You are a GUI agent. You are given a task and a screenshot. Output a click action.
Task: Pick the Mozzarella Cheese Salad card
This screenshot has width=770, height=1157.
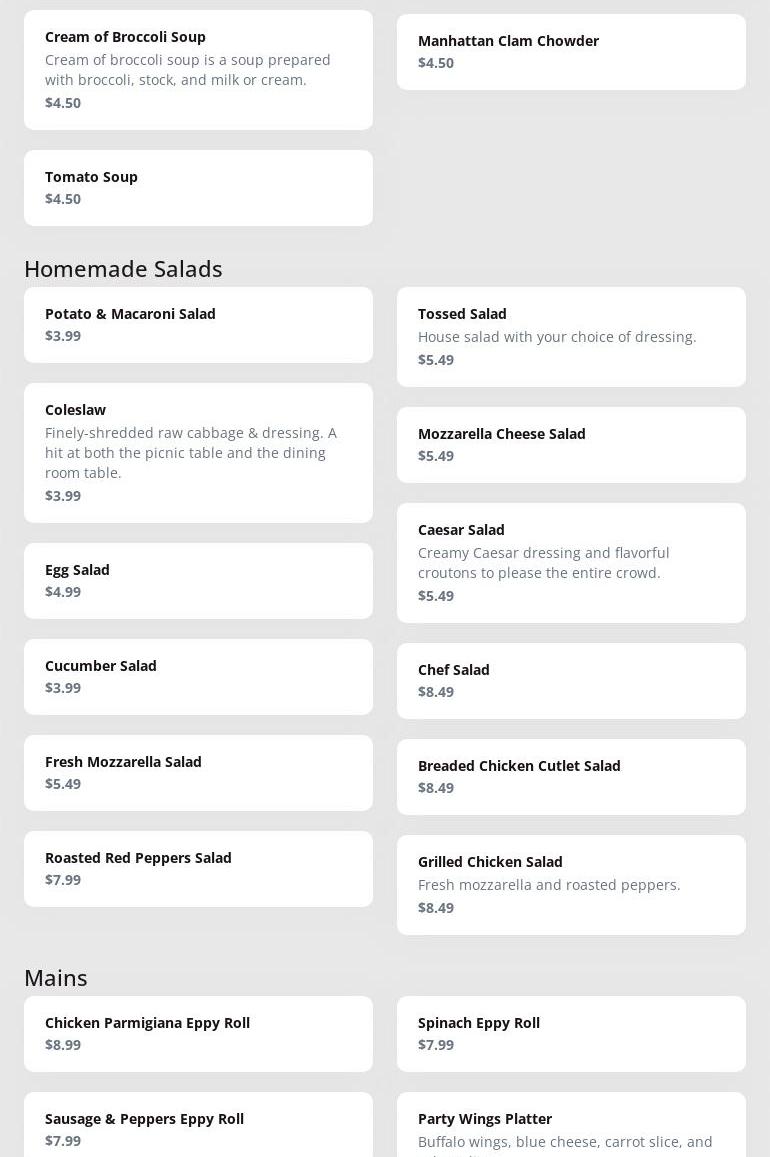coord(571,445)
